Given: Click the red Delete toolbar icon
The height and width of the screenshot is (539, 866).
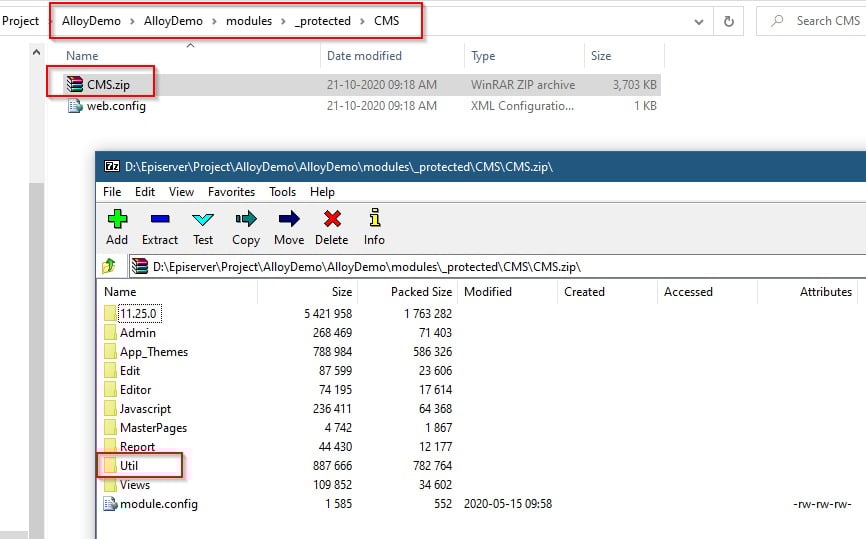Looking at the screenshot, I should pyautogui.click(x=331, y=226).
